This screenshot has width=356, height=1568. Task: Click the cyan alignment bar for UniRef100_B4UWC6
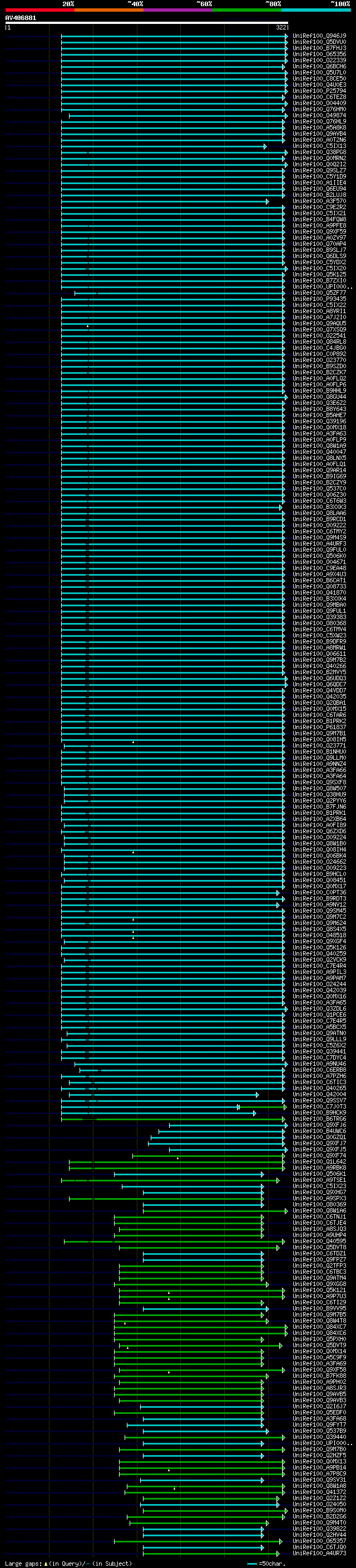pyautogui.click(x=221, y=1131)
